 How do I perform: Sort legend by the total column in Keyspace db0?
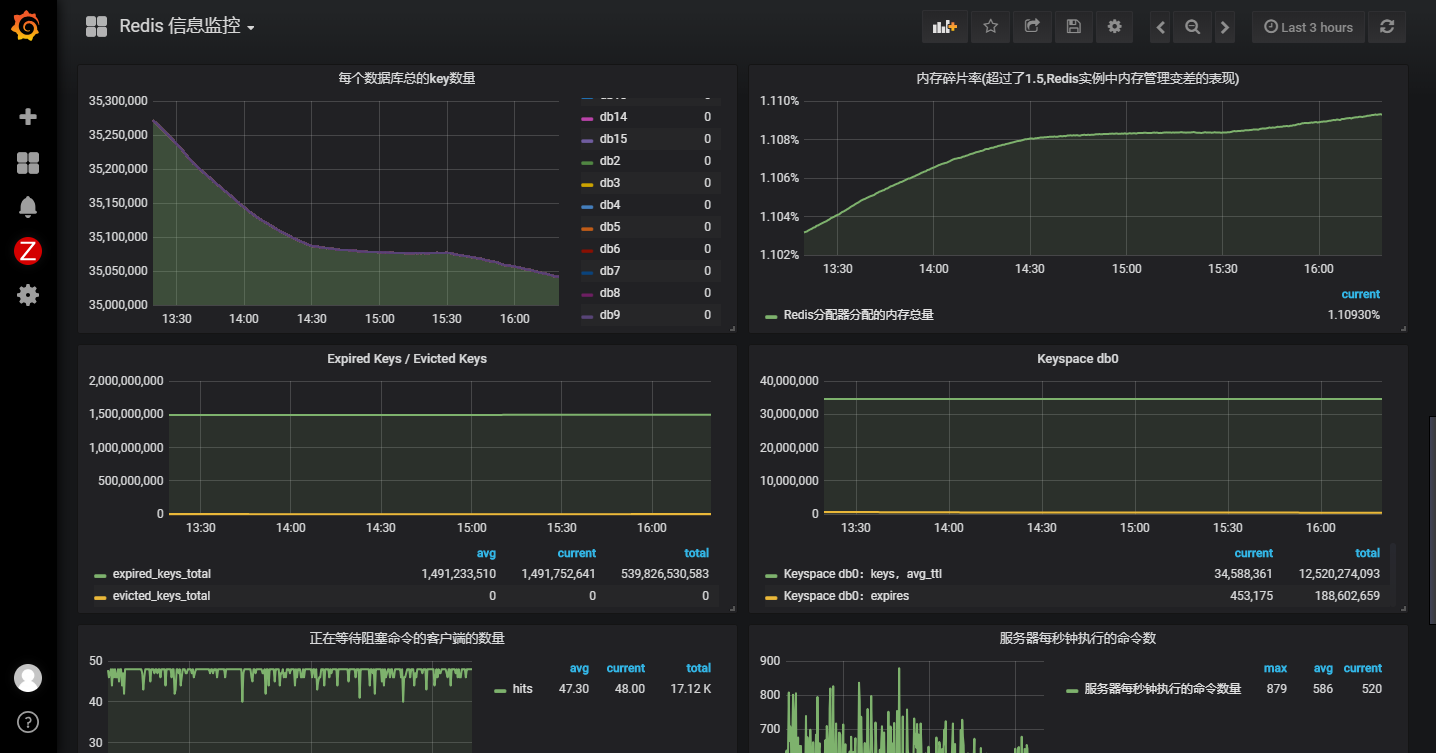coord(1367,553)
